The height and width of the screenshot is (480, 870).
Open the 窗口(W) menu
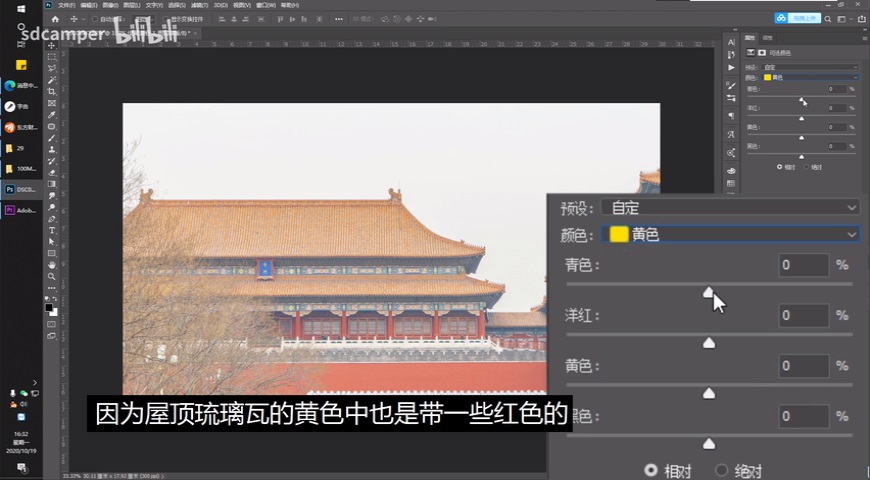tap(266, 5)
